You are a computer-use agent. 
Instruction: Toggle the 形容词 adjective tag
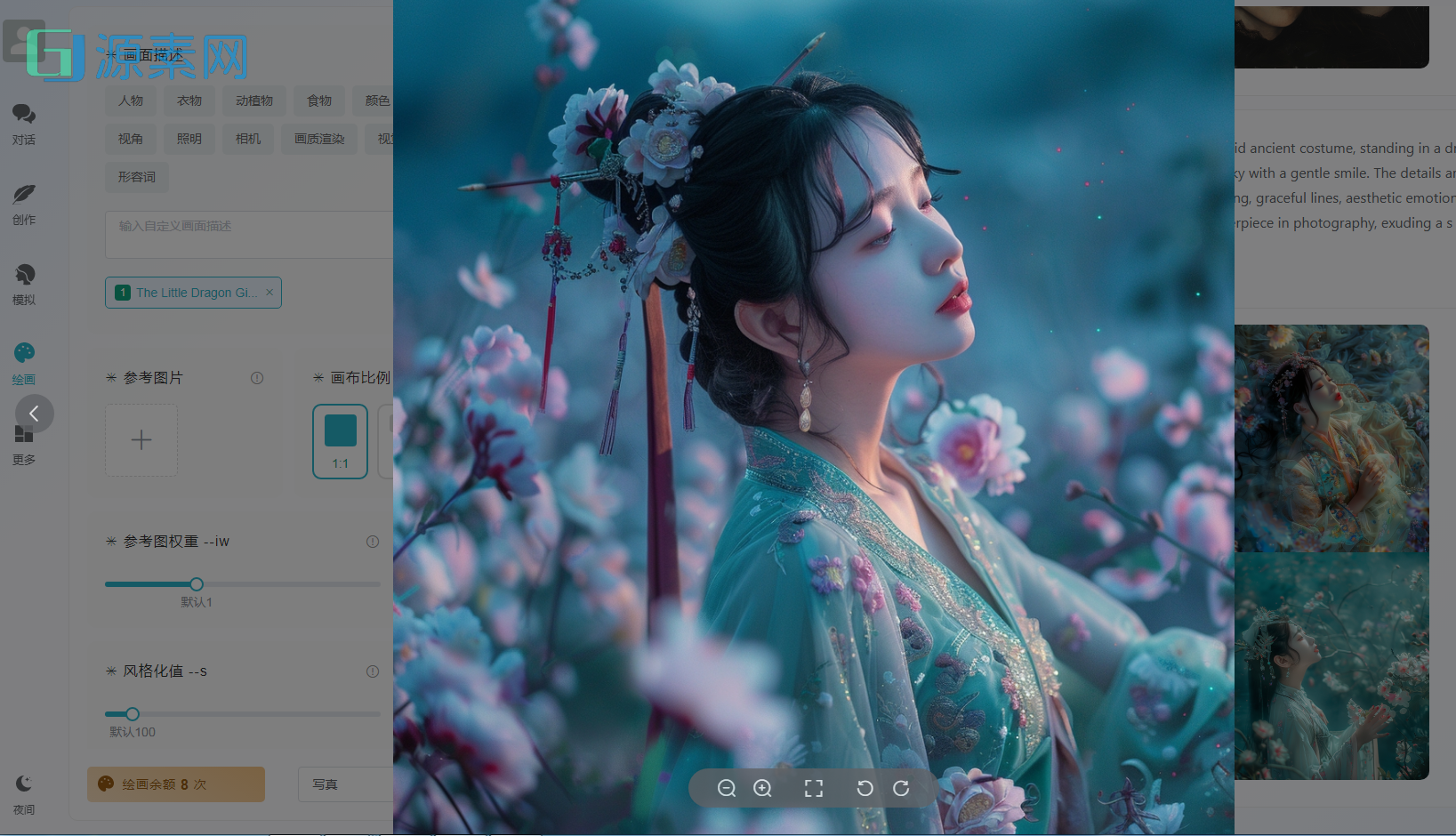point(136,177)
